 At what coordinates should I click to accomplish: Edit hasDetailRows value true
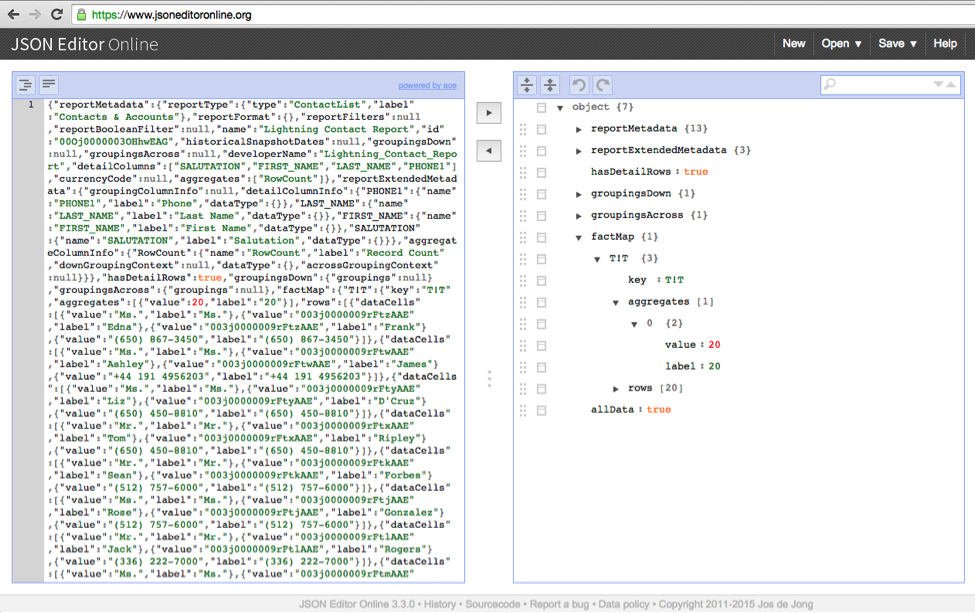(696, 172)
